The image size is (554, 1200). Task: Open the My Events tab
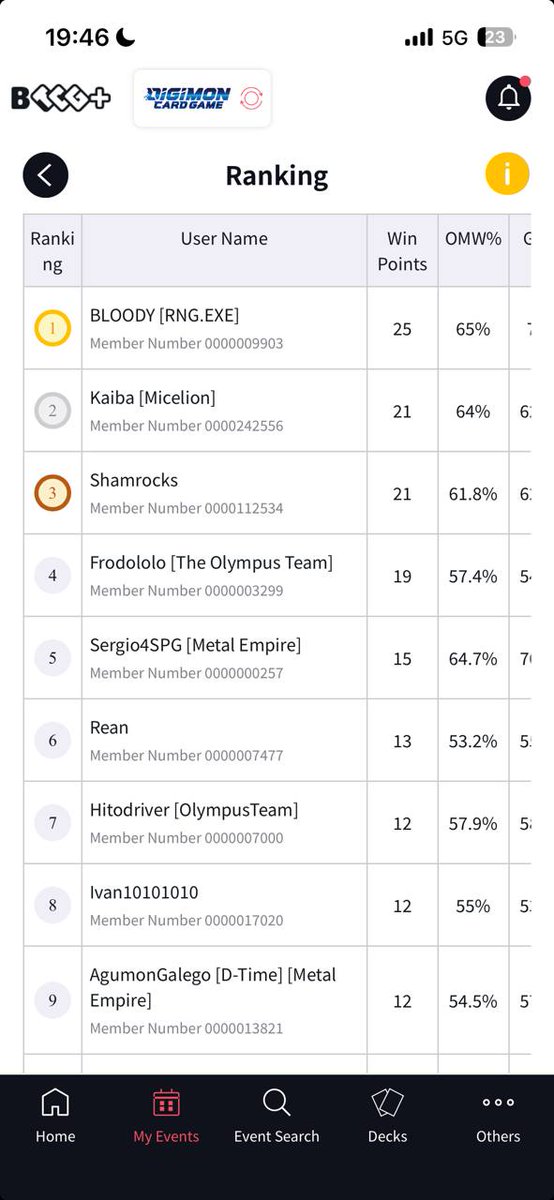(166, 1116)
